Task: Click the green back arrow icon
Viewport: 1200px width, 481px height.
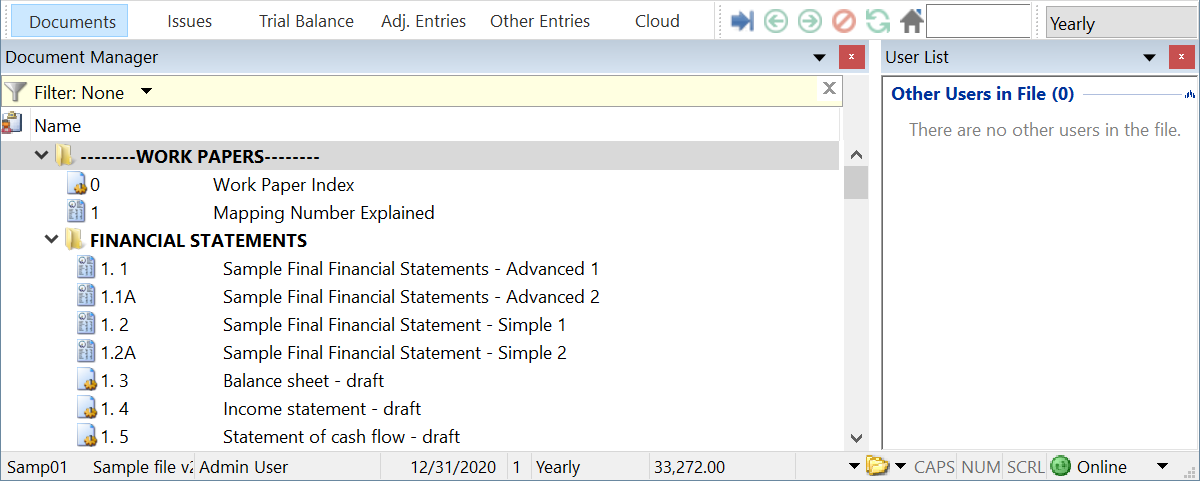Action: coord(776,21)
